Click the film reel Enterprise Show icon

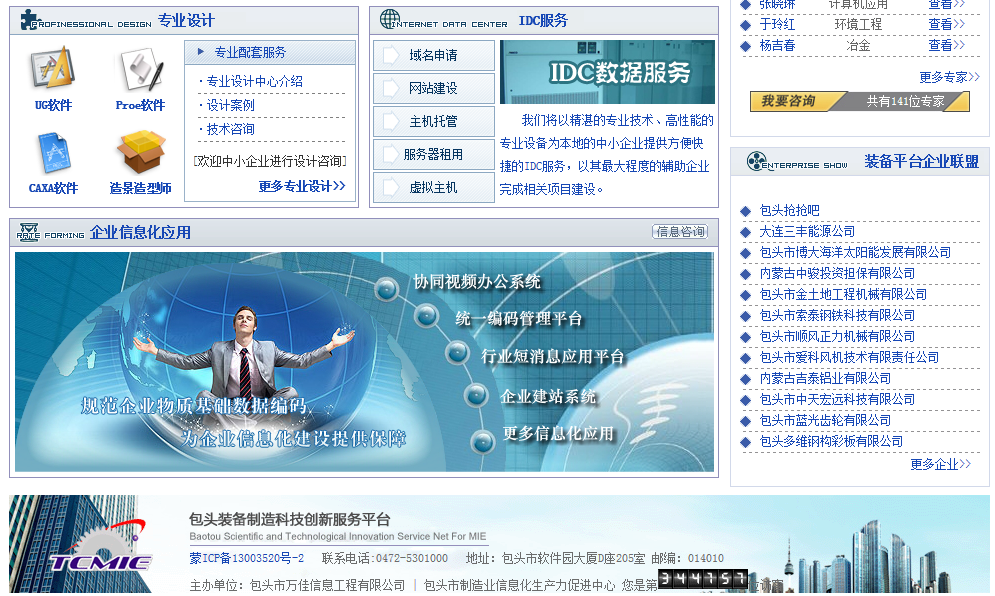[756, 162]
